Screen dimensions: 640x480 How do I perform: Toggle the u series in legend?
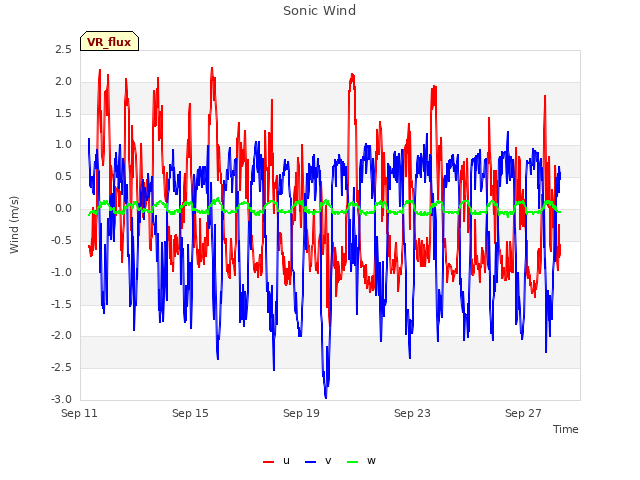click(x=276, y=461)
